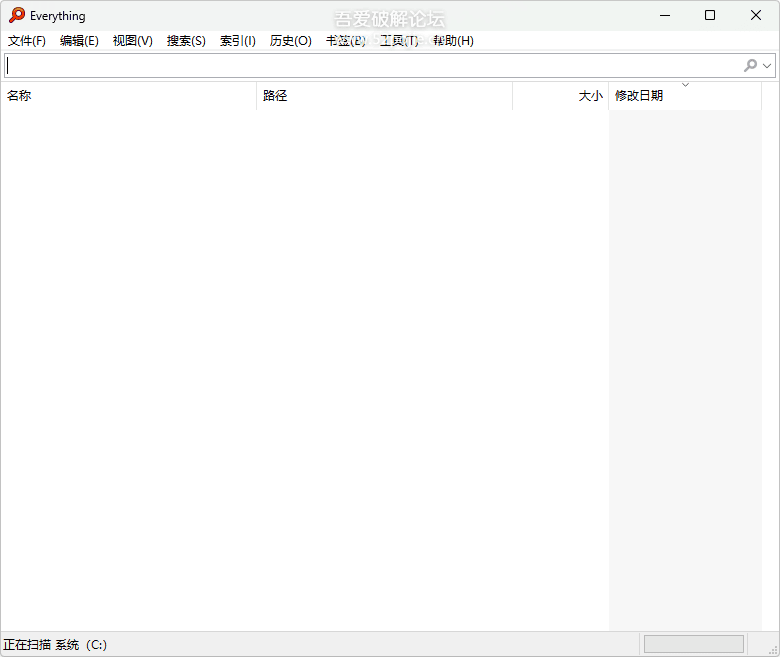780x657 pixels.
Task: Open the 工具(T) menu
Action: 398,41
